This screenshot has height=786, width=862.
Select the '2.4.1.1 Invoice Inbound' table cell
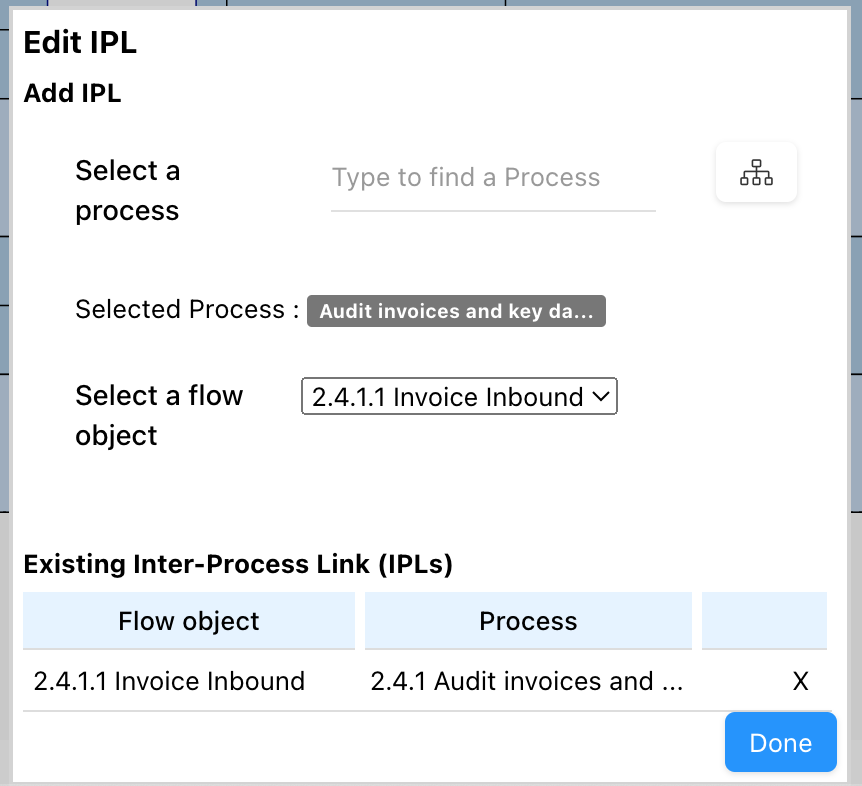169,682
